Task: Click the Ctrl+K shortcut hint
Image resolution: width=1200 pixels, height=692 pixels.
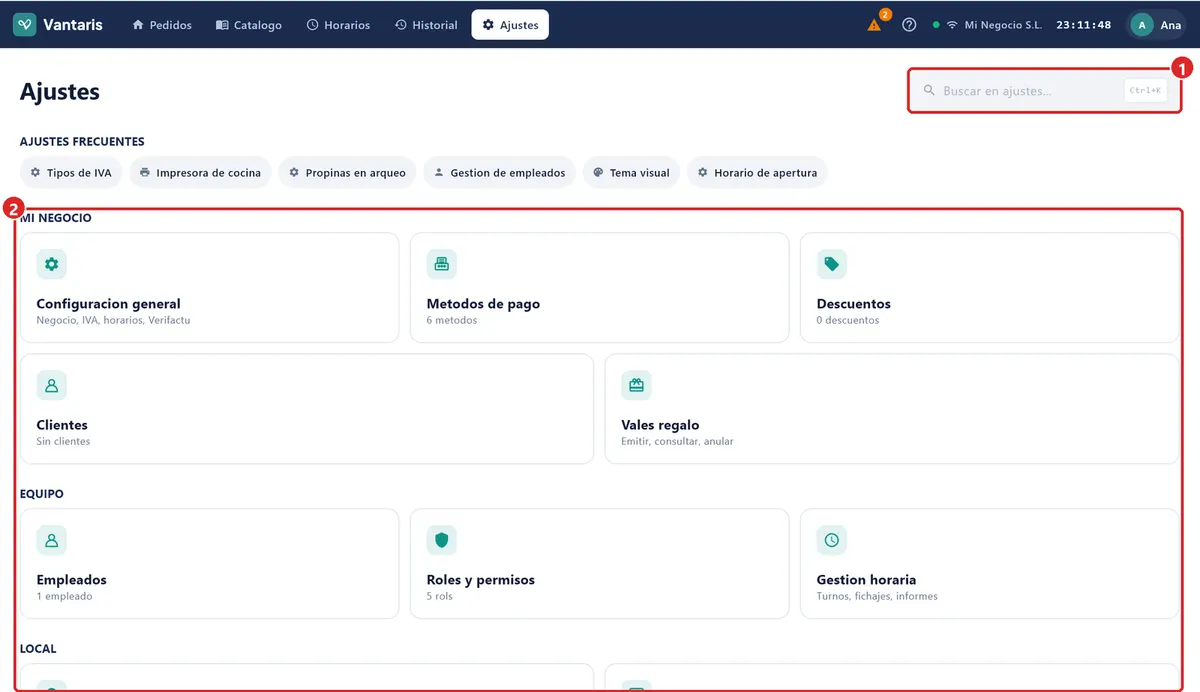Action: click(x=1146, y=91)
